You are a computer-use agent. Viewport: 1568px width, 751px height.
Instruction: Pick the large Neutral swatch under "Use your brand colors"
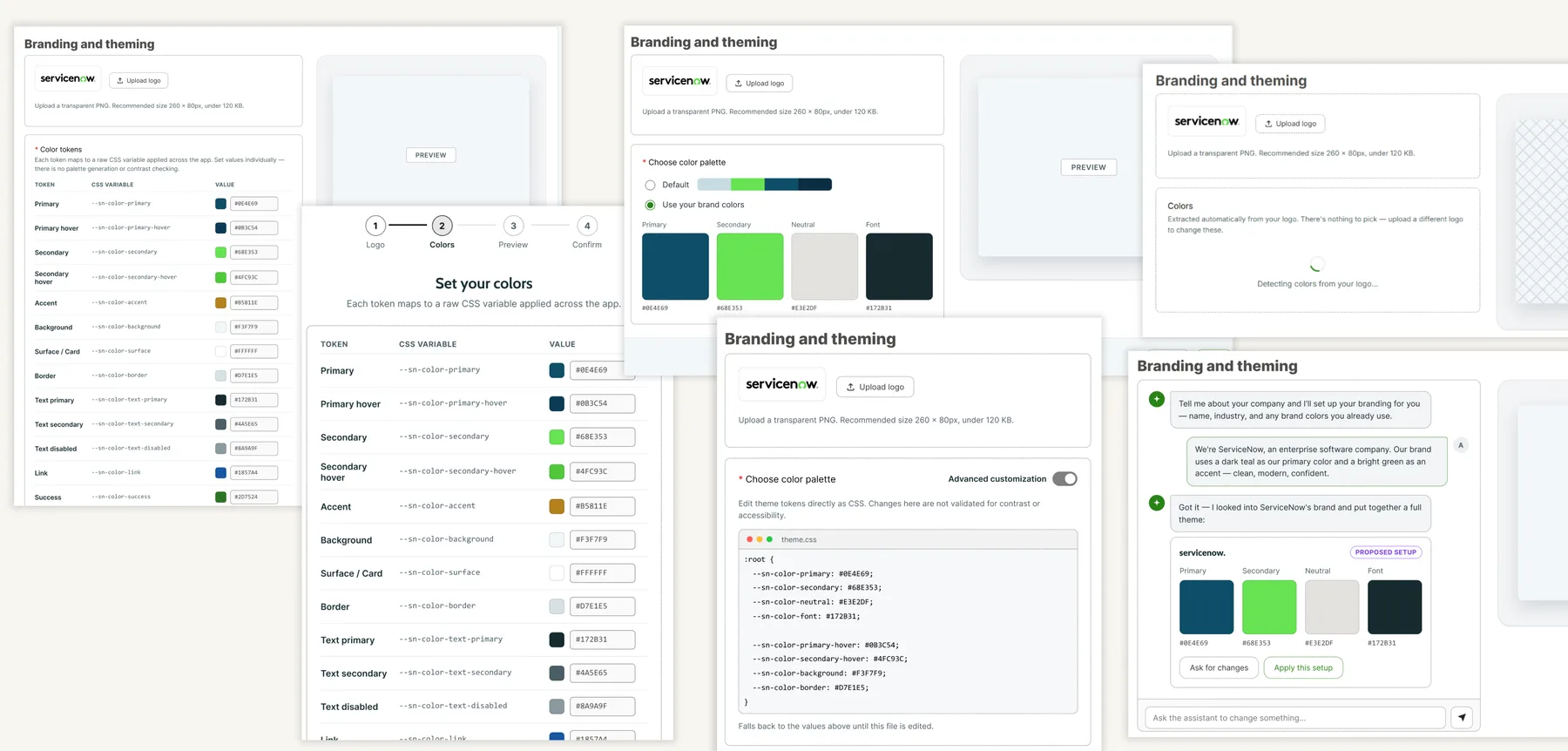(x=824, y=267)
